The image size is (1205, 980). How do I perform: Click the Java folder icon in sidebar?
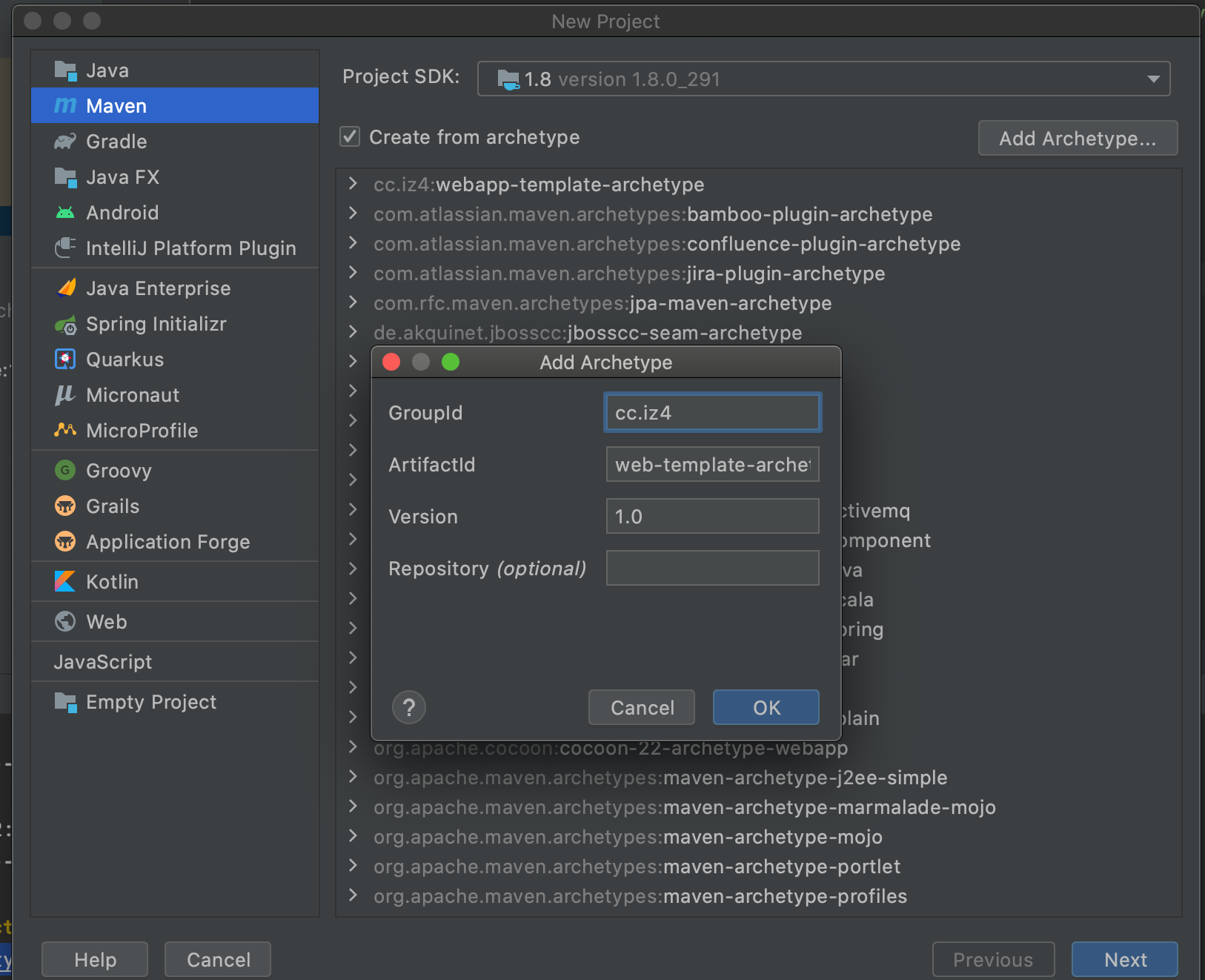66,71
